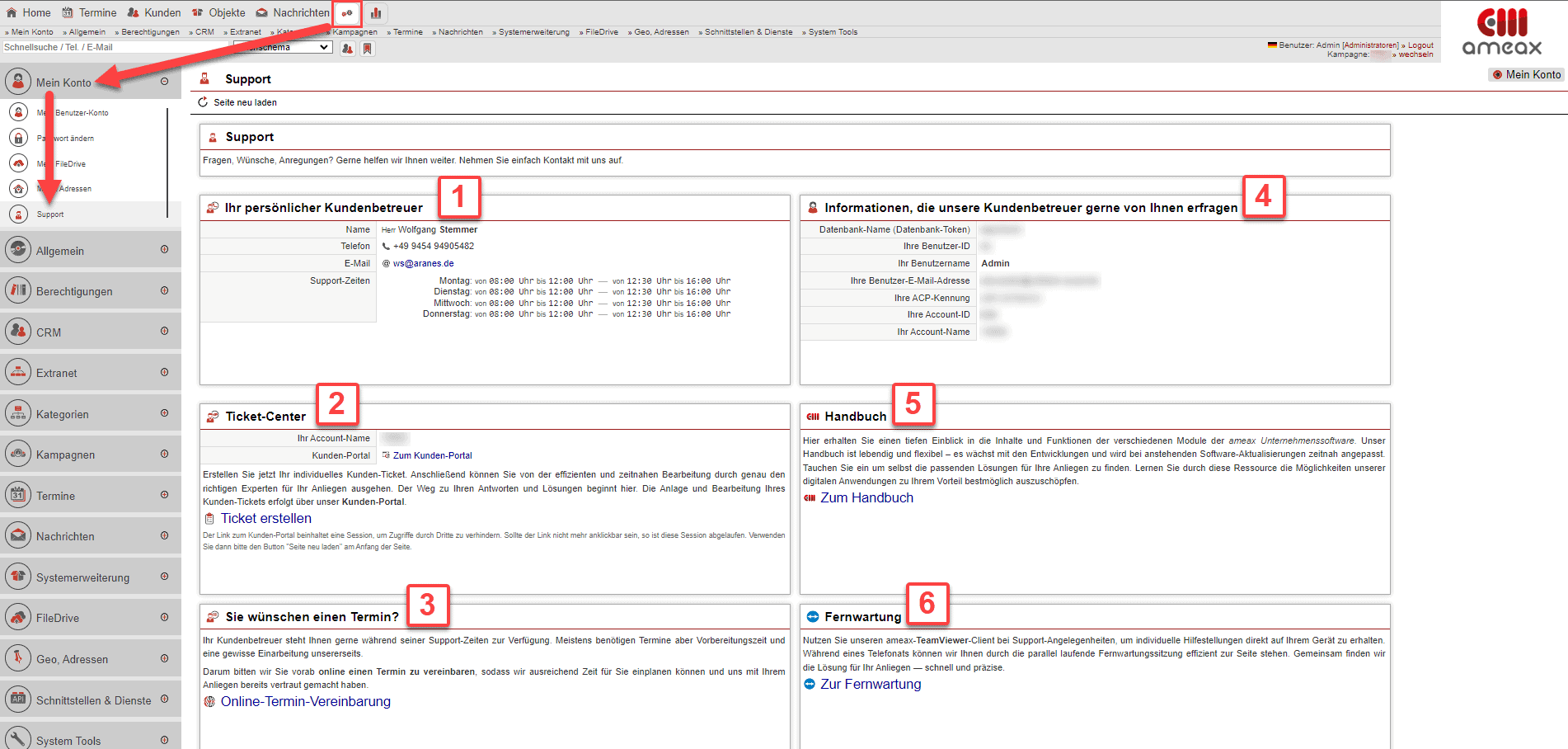Viewport: 1568px width, 749px height.
Task: Click the bar chart statistics icon
Action: (376, 13)
